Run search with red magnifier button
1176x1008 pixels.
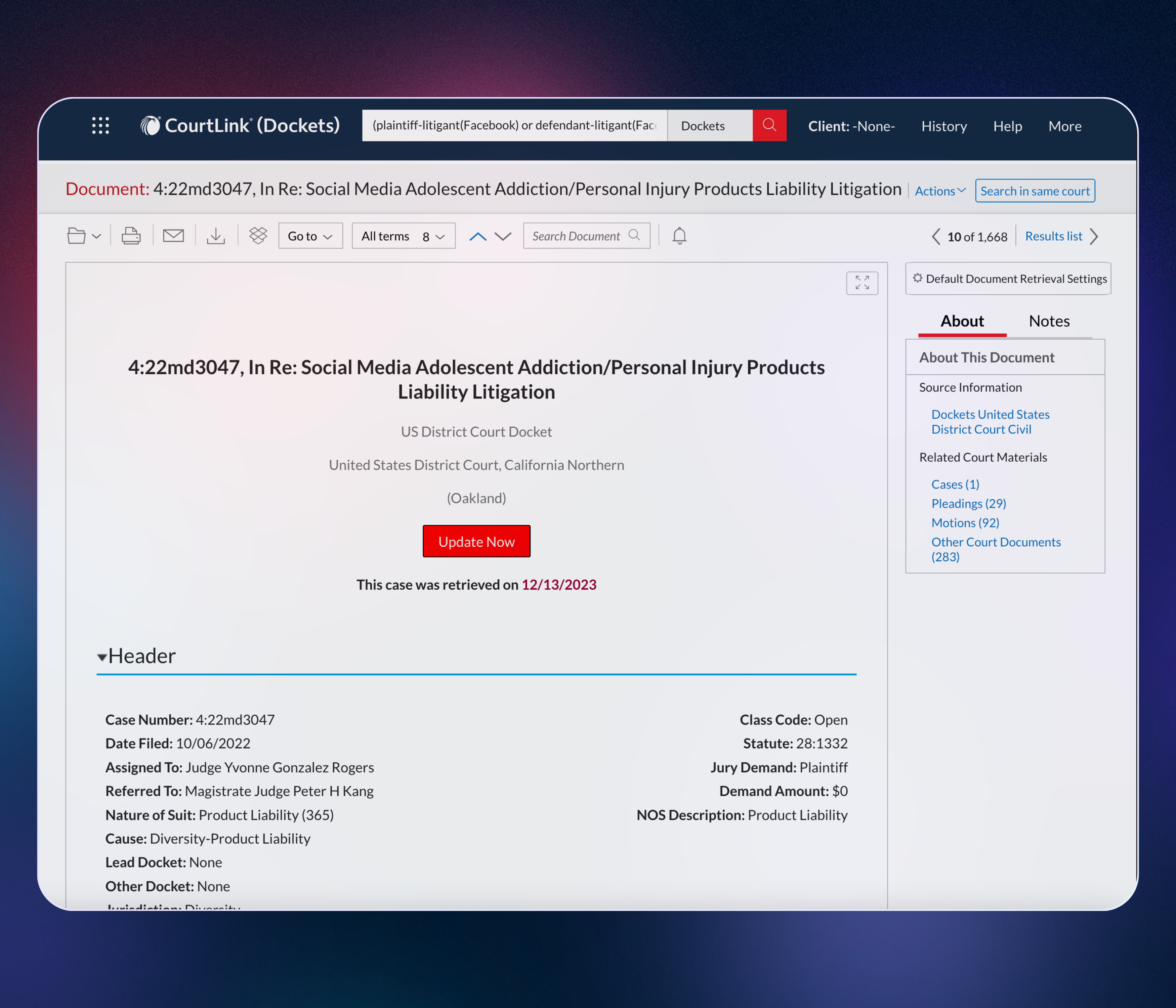[769, 125]
